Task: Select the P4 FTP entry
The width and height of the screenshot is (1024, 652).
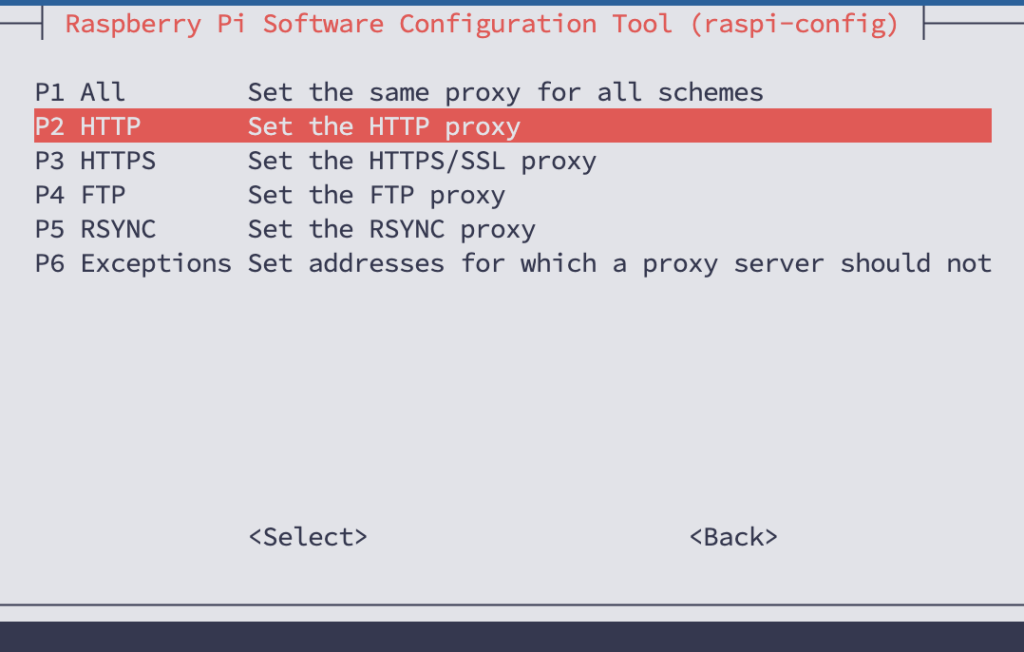Action: pos(80,195)
